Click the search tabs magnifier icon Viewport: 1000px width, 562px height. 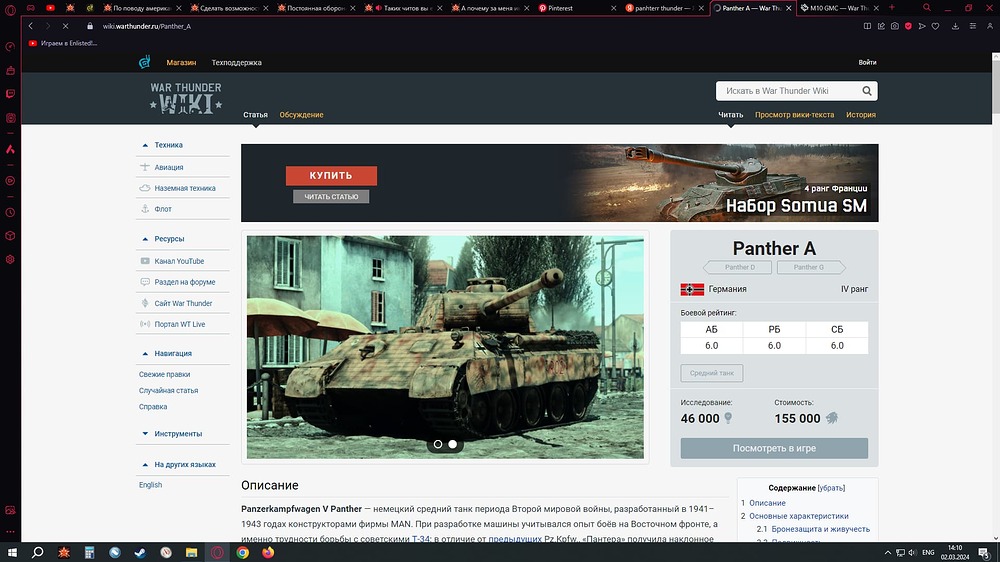[927, 8]
